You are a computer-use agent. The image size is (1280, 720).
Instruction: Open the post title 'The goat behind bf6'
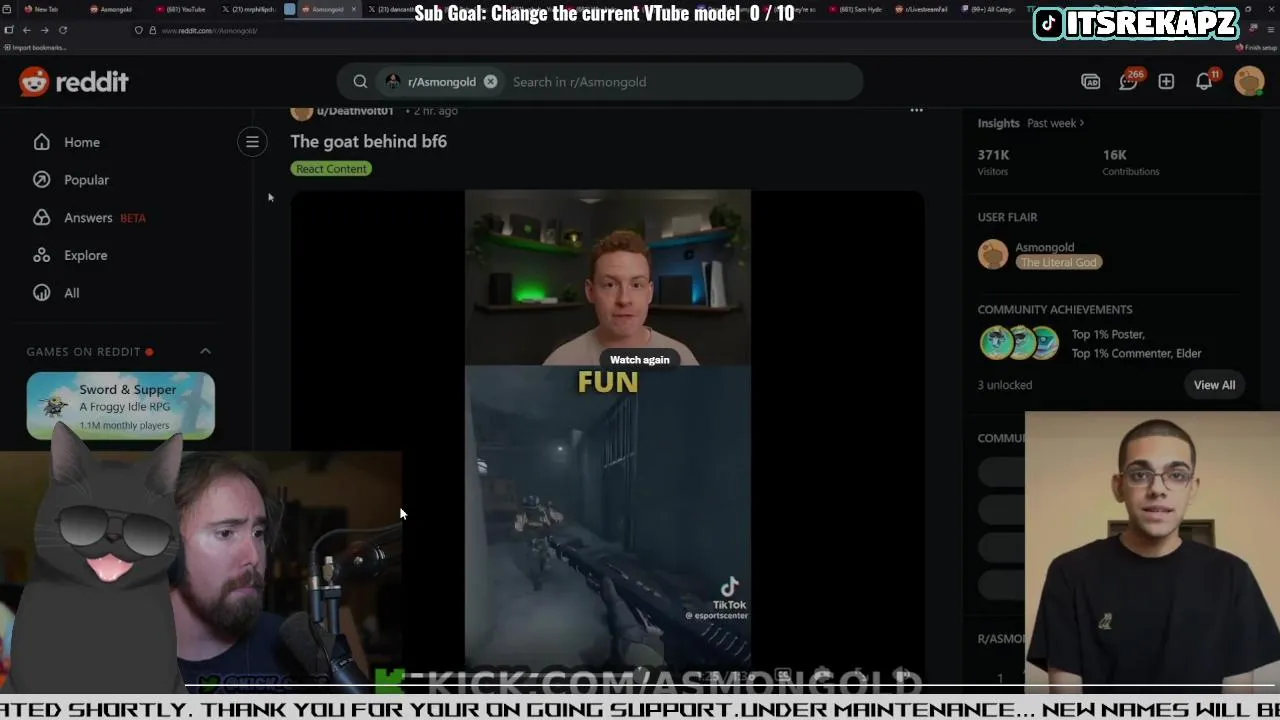pos(369,141)
